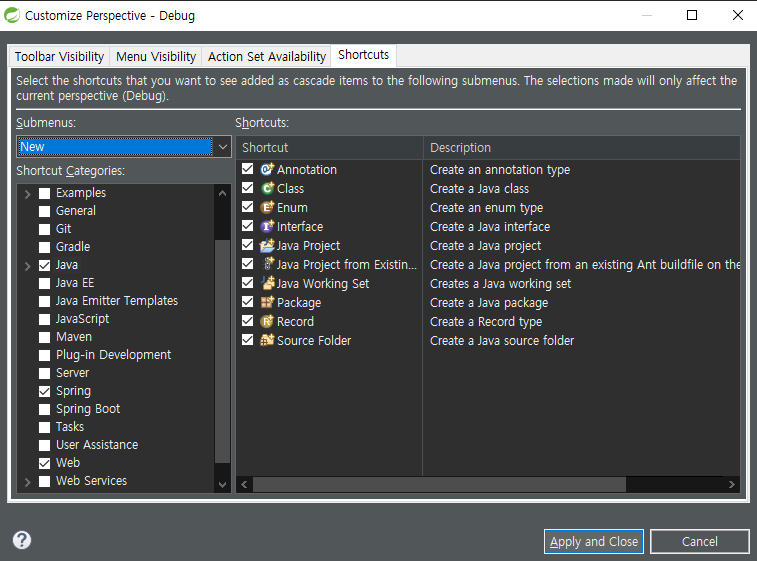Click the categories list scroll down arrow
Image resolution: width=757 pixels, height=561 pixels.
(x=223, y=485)
